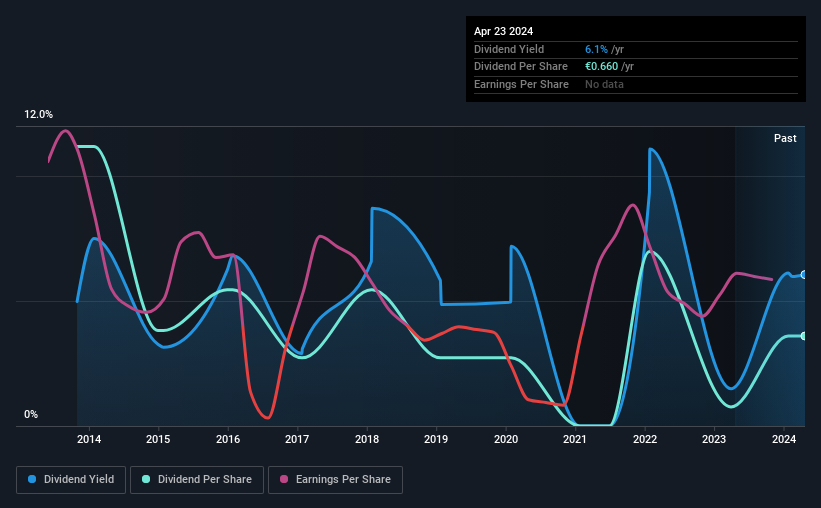Viewport: 821px width, 508px height.
Task: Toggle the Earnings Per Share legend button
Action: click(x=335, y=480)
